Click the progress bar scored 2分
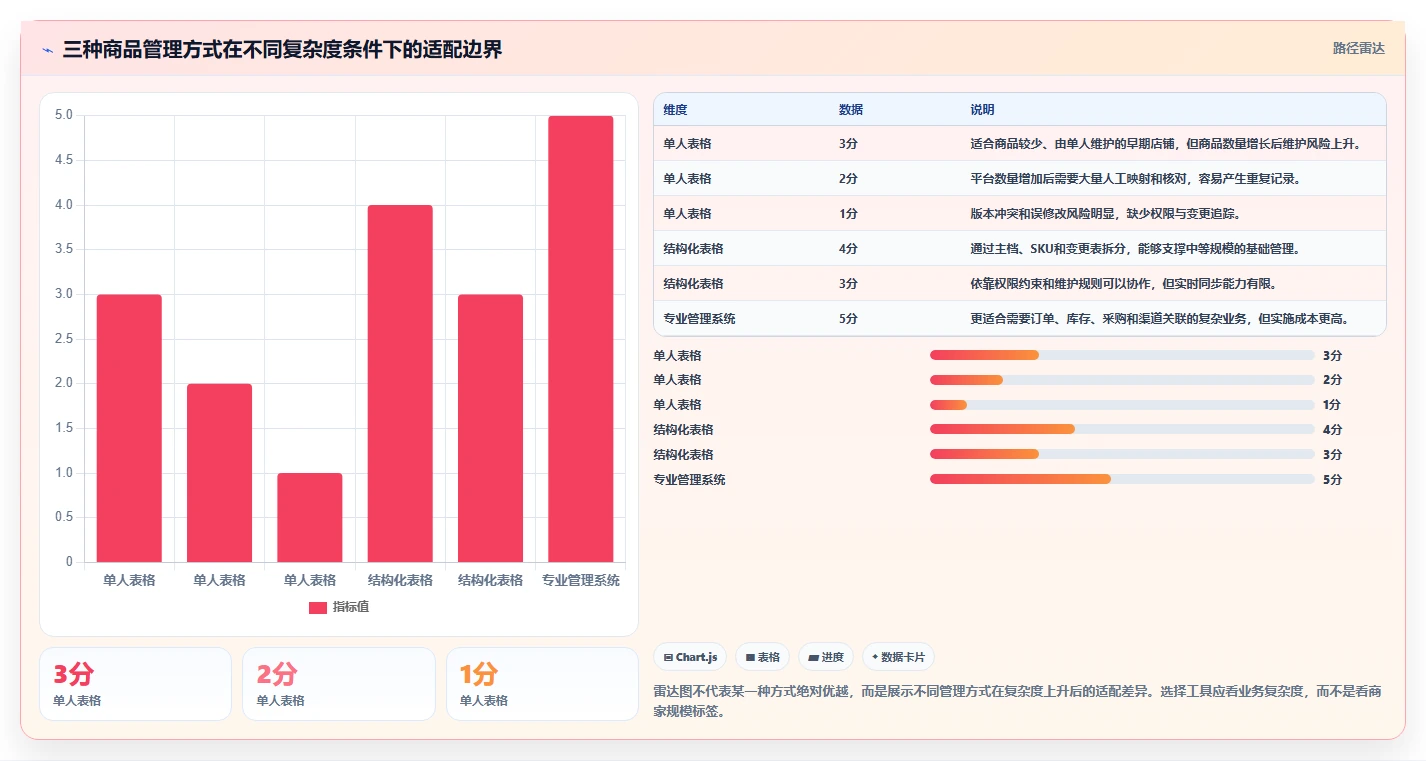Screen dimensions: 1426x761 [1122, 380]
